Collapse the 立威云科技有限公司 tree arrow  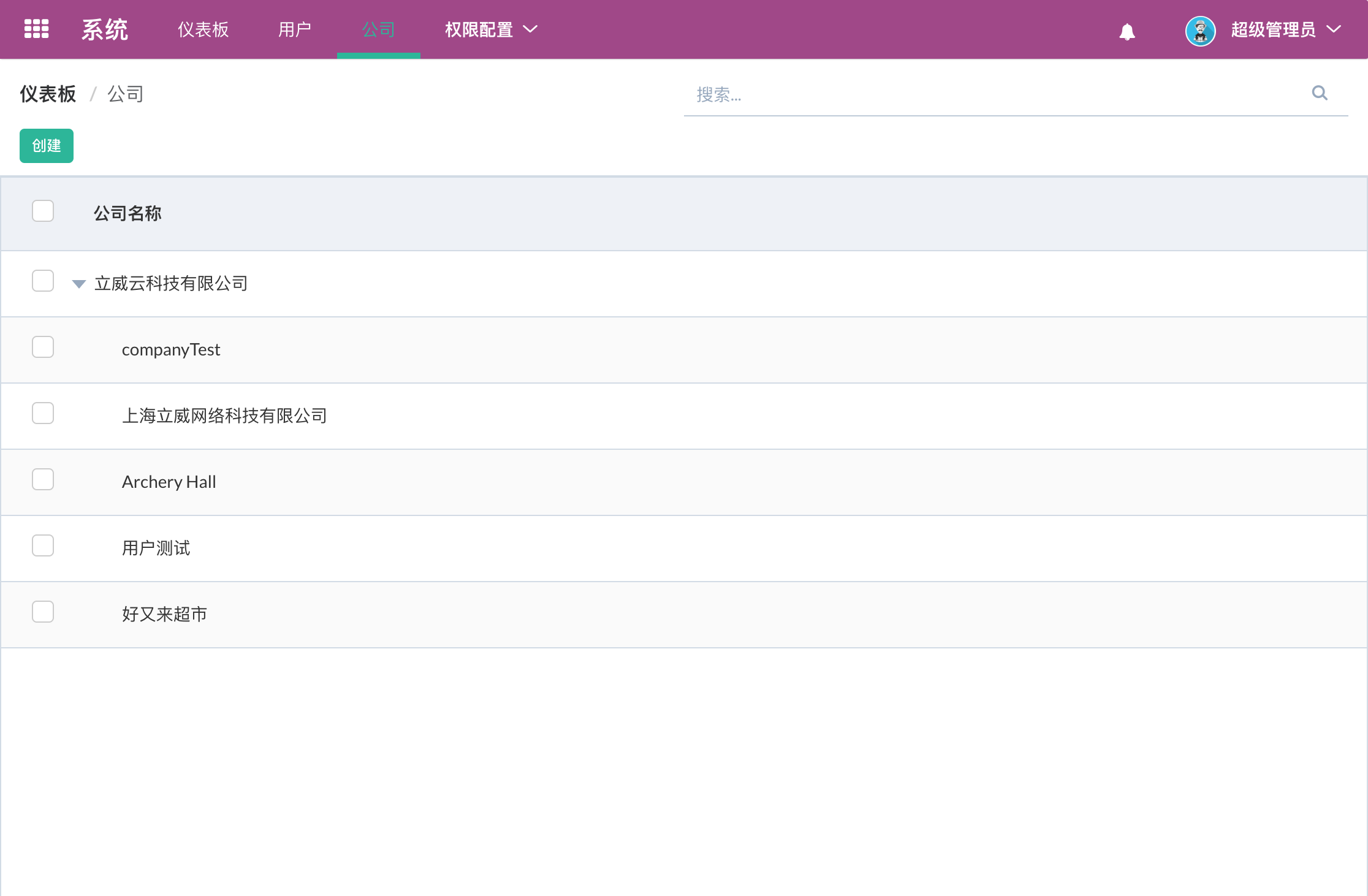[79, 284]
